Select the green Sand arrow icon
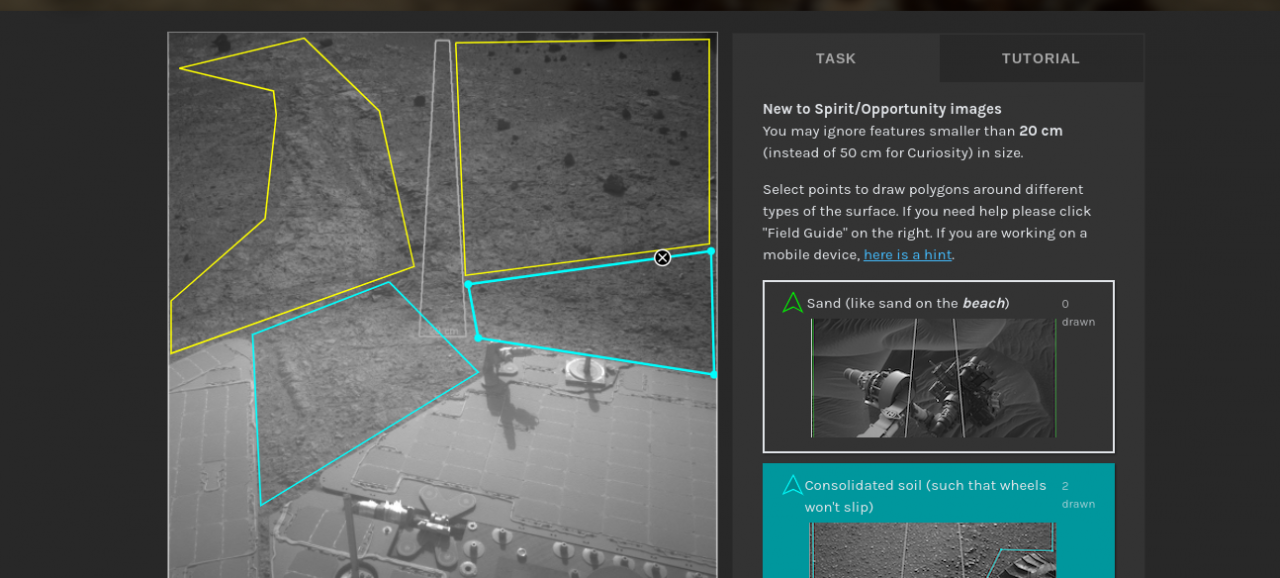The width and height of the screenshot is (1280, 578). pyautogui.click(x=793, y=302)
